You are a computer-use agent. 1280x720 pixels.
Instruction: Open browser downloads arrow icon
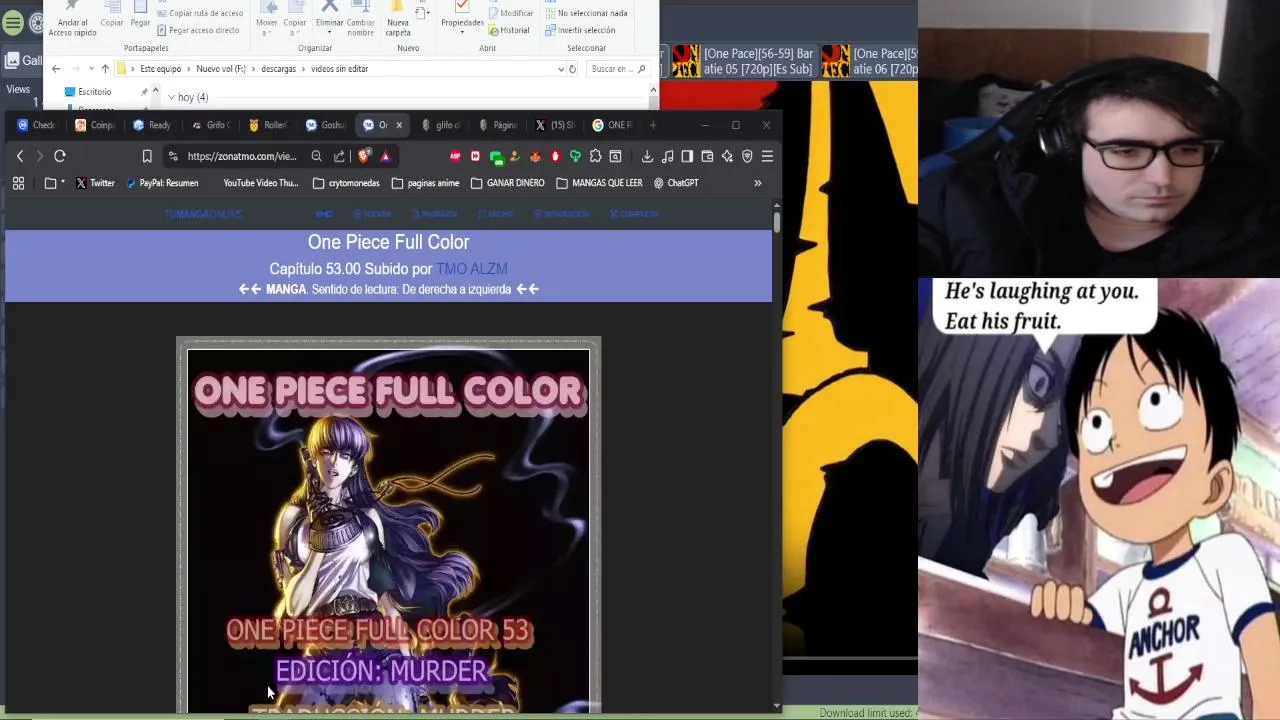pyautogui.click(x=647, y=156)
